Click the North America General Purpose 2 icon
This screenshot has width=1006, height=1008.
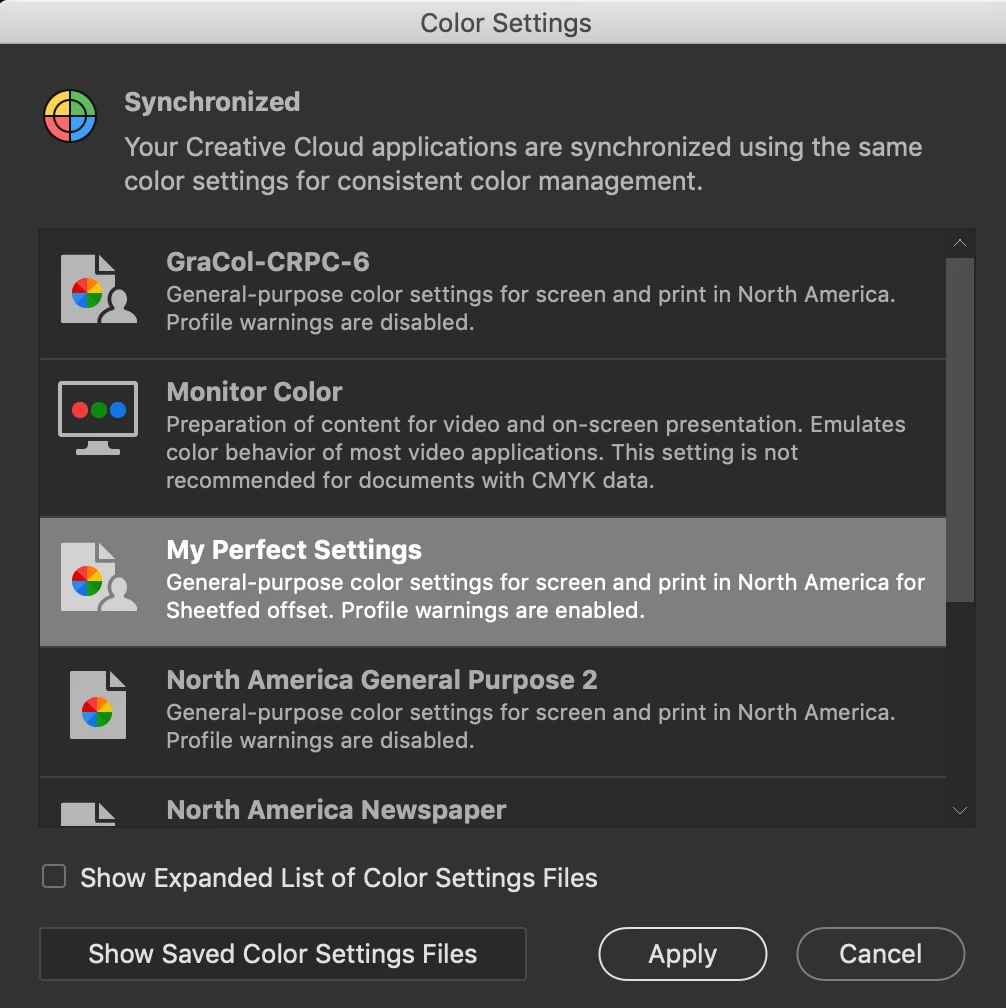98,705
